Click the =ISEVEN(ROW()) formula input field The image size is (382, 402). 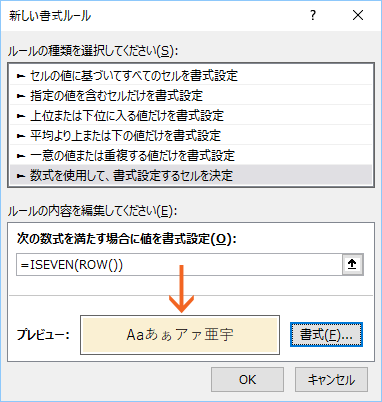(179, 265)
